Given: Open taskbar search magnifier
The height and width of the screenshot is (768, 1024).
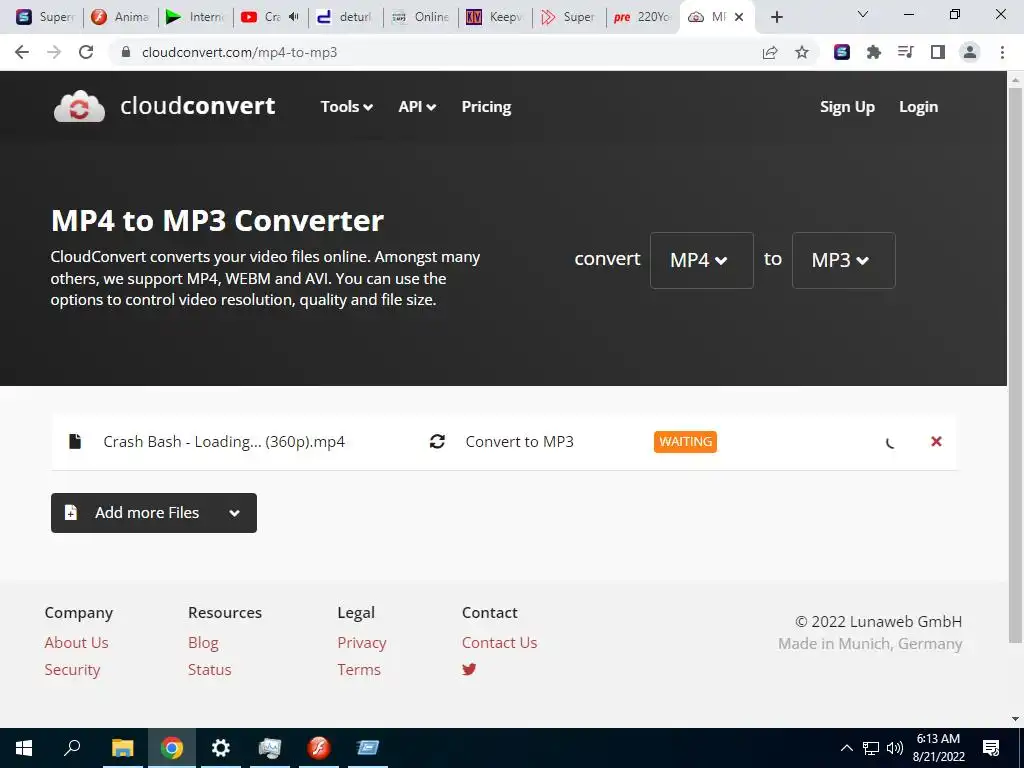Looking at the screenshot, I should (72, 748).
